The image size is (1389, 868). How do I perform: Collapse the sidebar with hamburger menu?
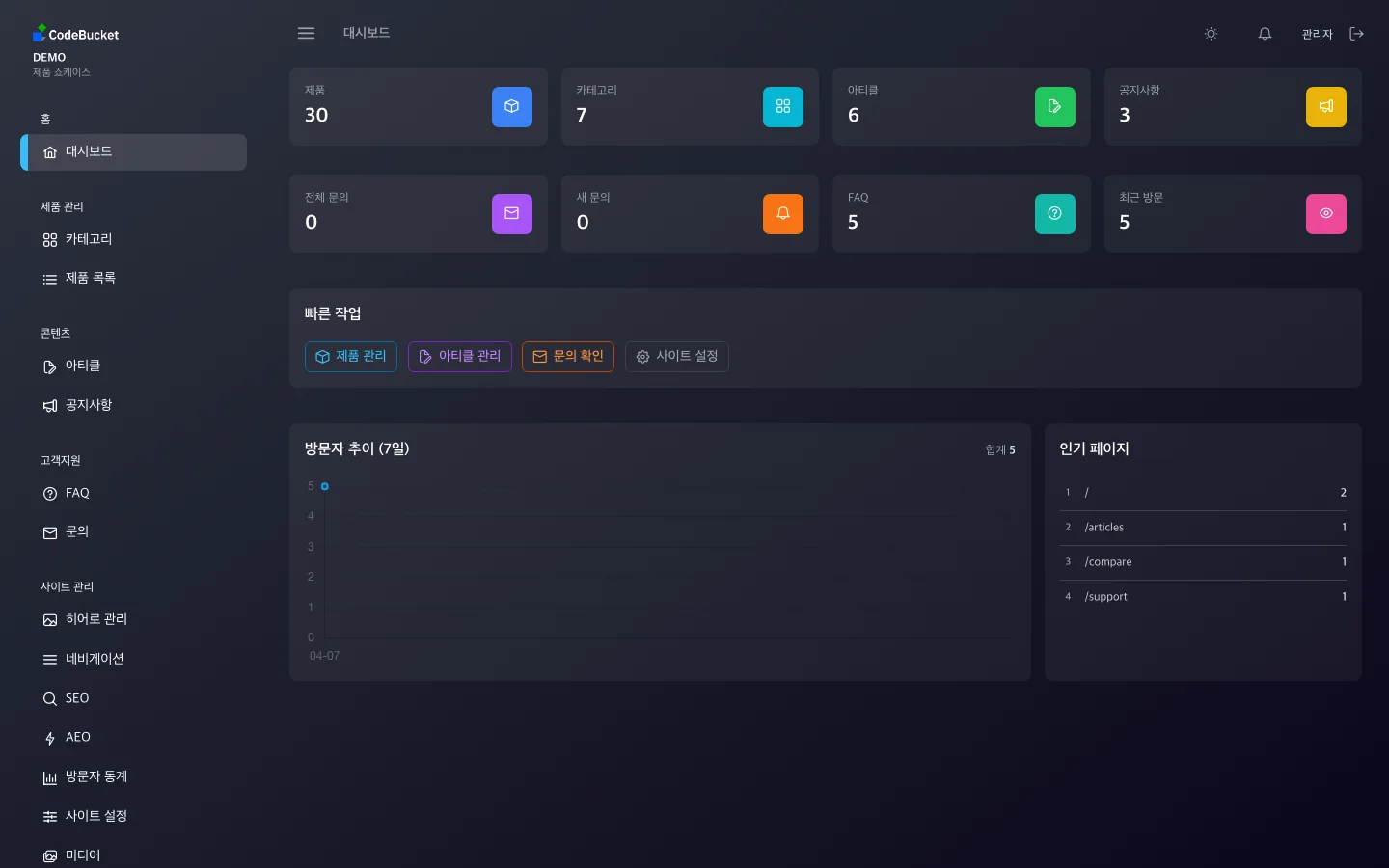coord(306,34)
